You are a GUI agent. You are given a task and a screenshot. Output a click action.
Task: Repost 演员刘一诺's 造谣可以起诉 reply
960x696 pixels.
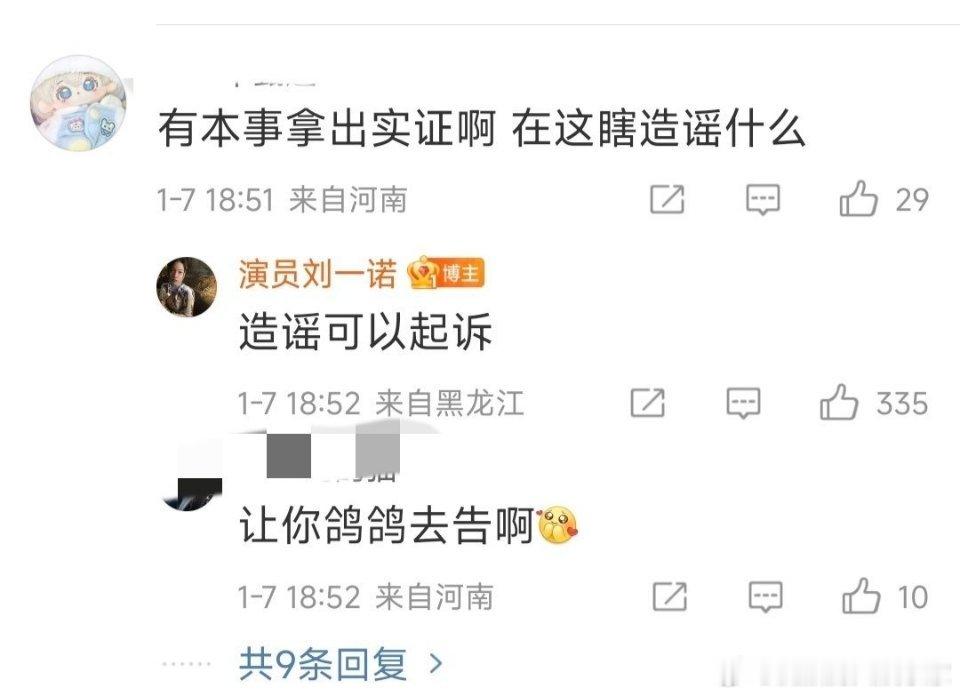coord(647,403)
